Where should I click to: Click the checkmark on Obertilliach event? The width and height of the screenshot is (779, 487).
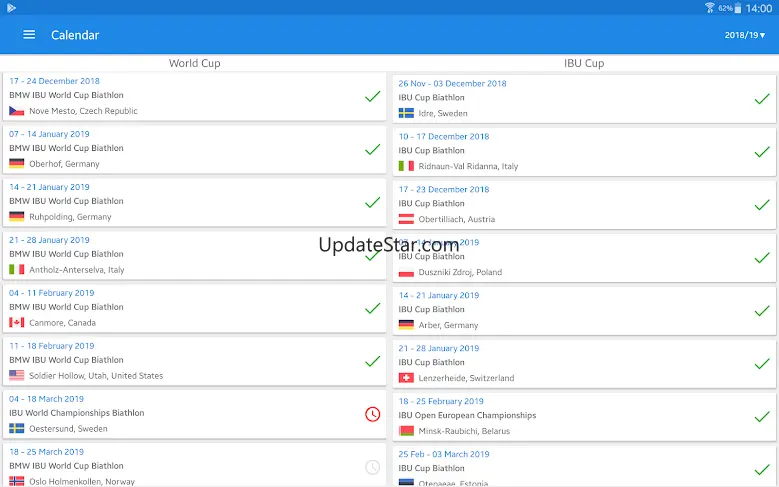(762, 205)
